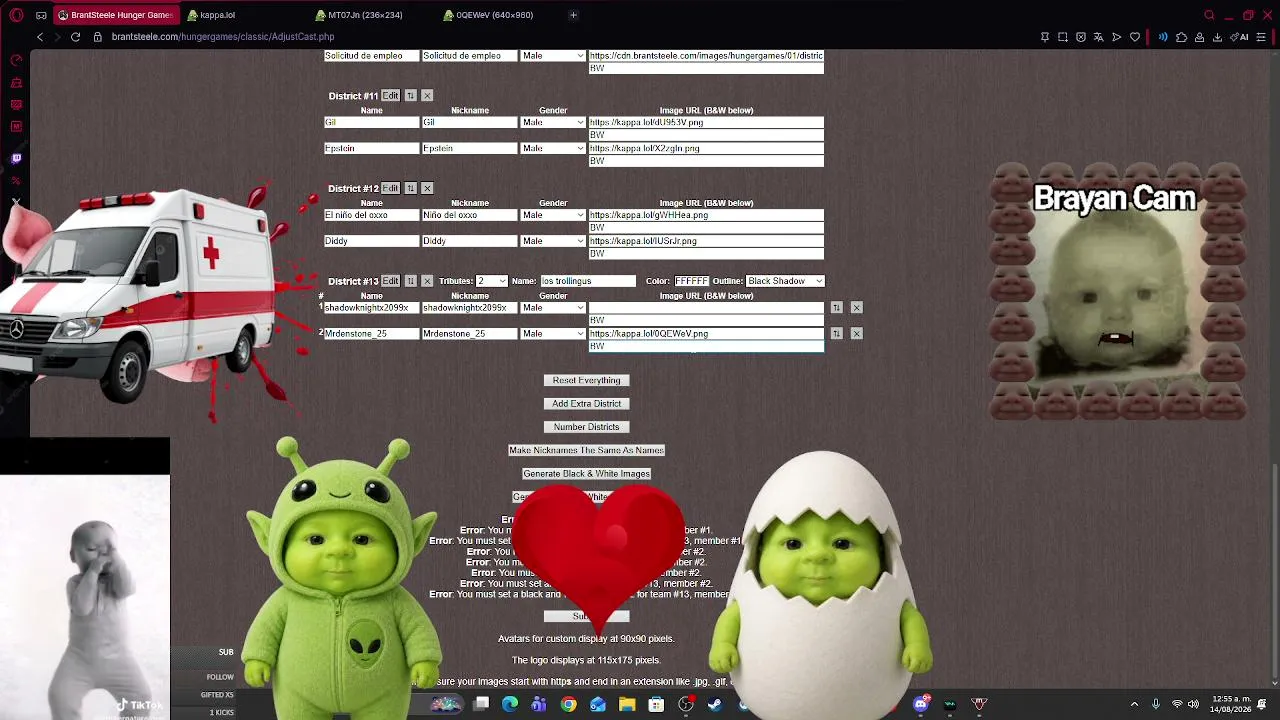Image resolution: width=1280 pixels, height=720 pixels.
Task: Open File Explorer from the taskbar
Action: pyautogui.click(x=627, y=705)
